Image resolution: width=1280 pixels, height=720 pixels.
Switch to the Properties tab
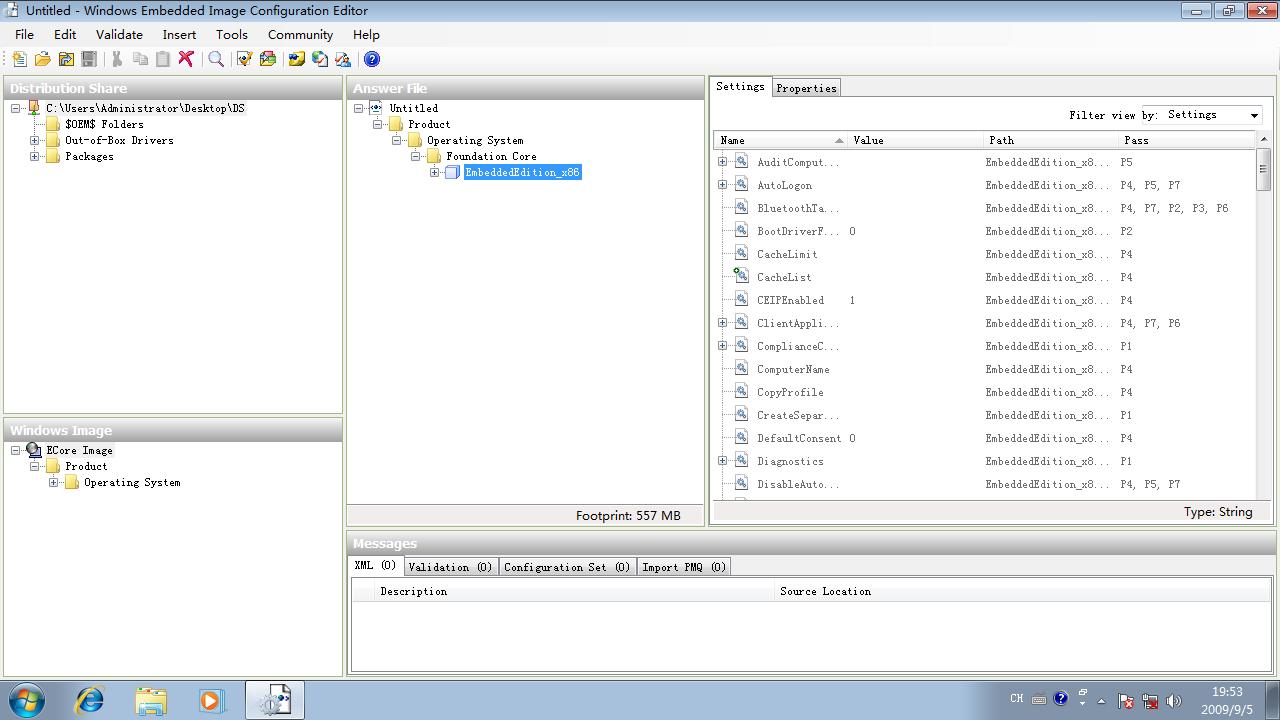coord(806,88)
